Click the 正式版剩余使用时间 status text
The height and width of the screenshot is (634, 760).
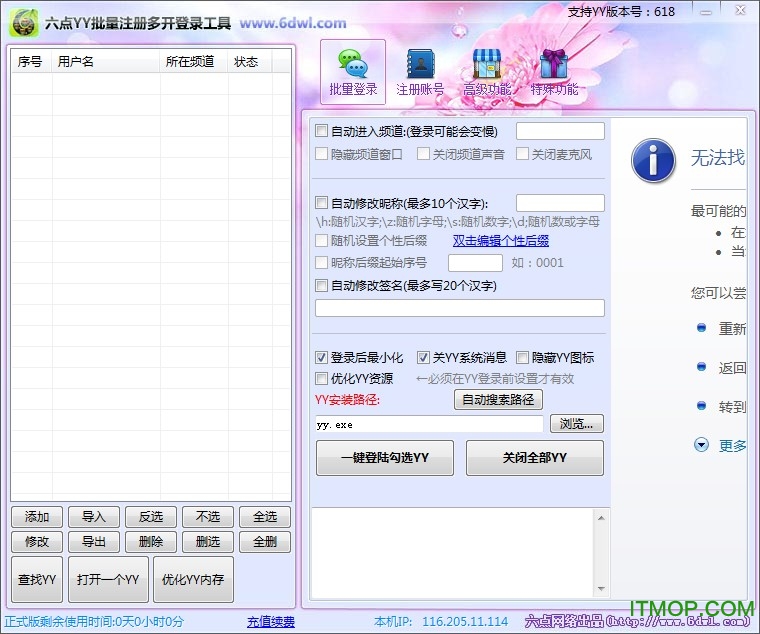pos(95,621)
